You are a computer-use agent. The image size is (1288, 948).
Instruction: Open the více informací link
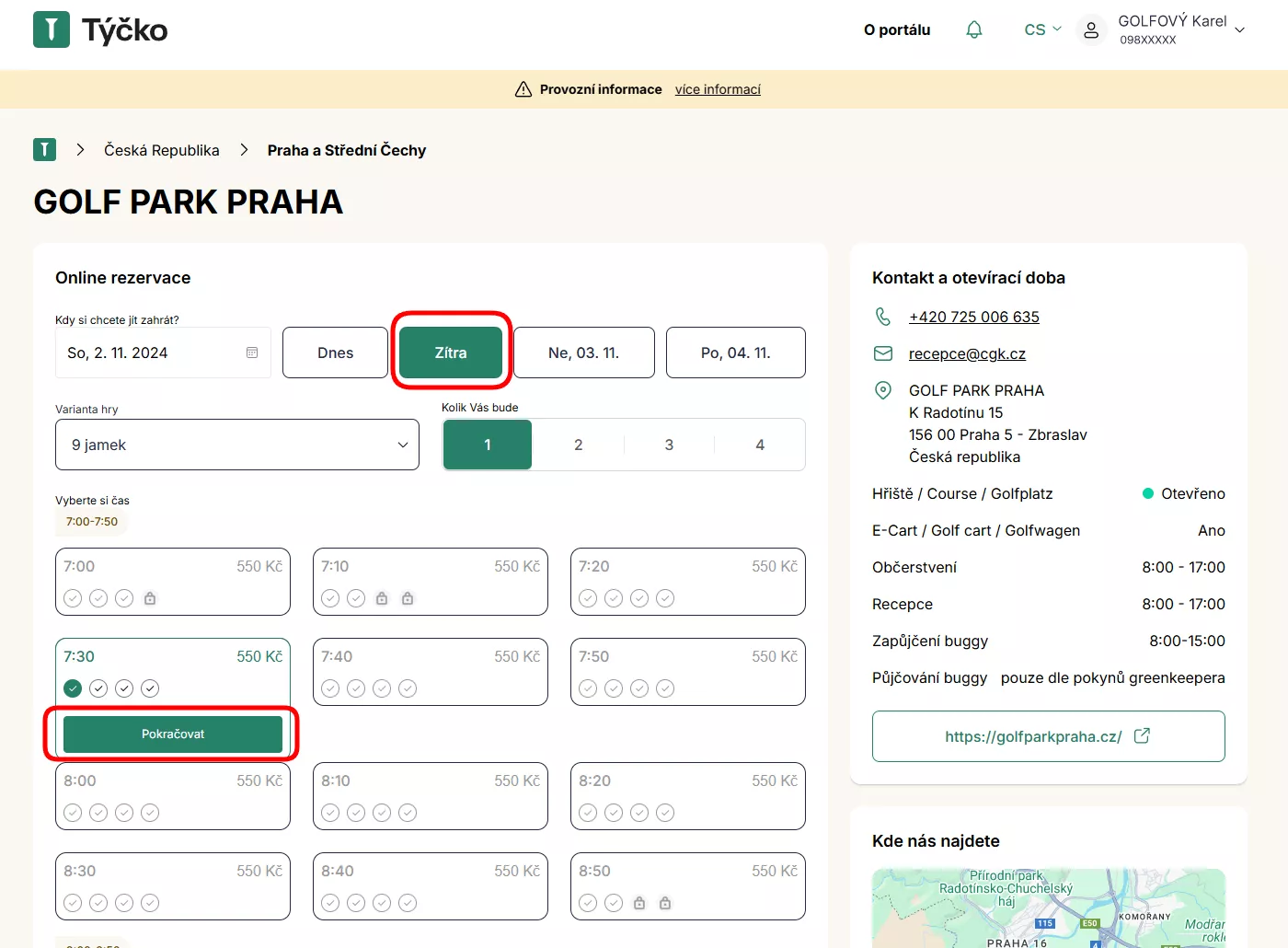coord(718,89)
